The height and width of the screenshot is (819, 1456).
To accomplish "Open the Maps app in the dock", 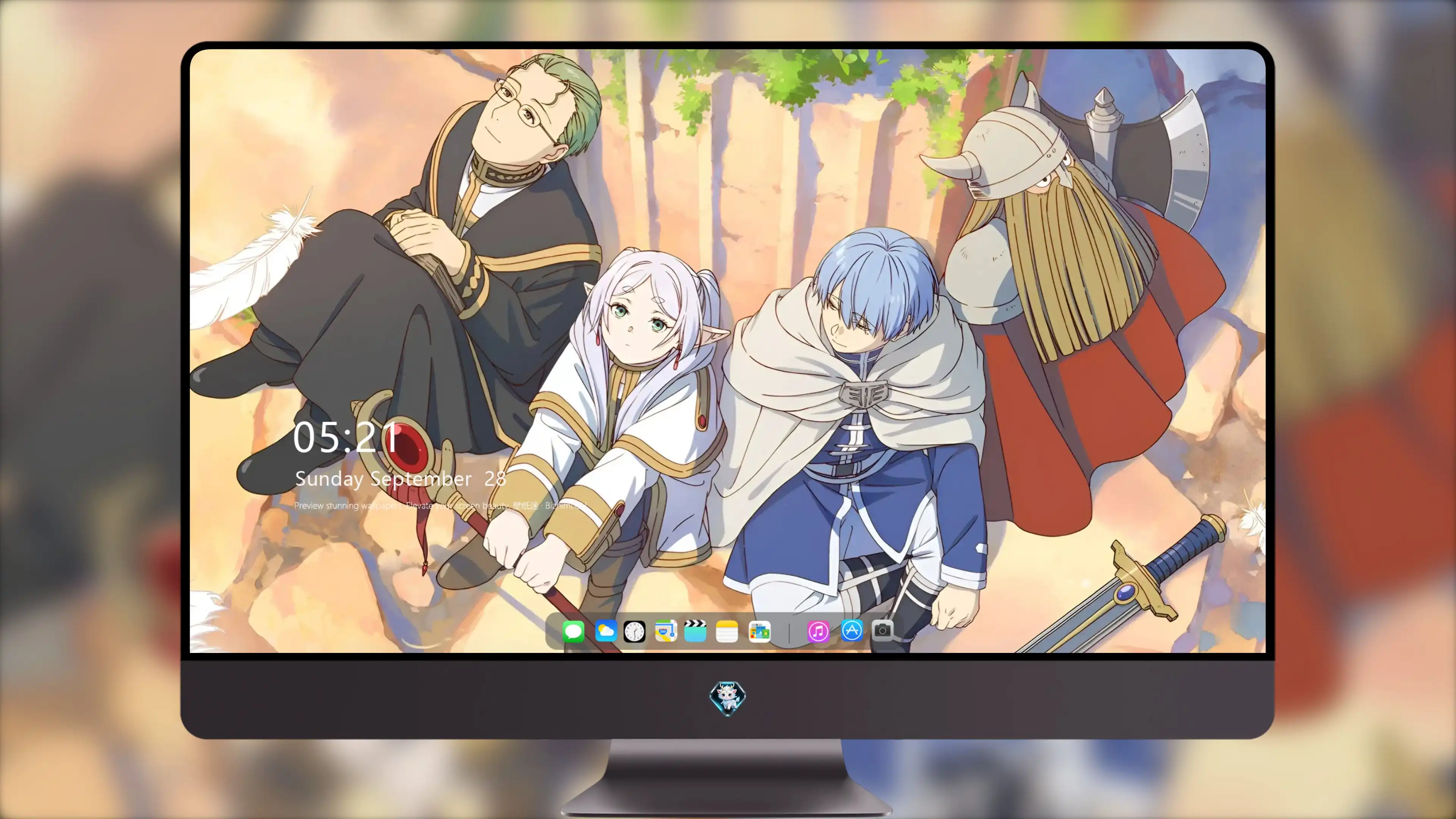I will click(x=666, y=631).
